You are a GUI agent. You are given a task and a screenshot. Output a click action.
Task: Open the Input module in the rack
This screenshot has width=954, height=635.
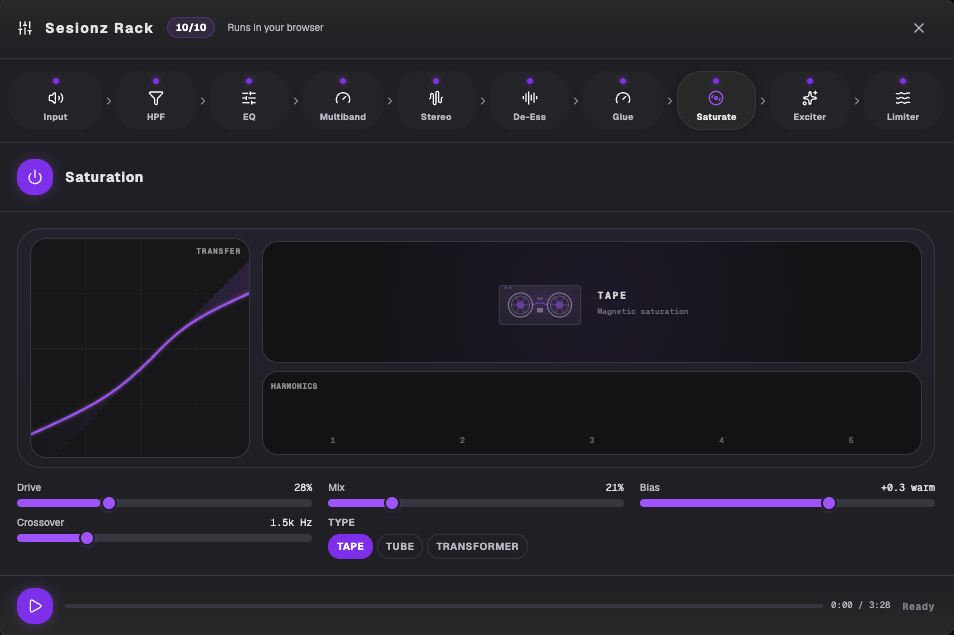click(x=55, y=100)
